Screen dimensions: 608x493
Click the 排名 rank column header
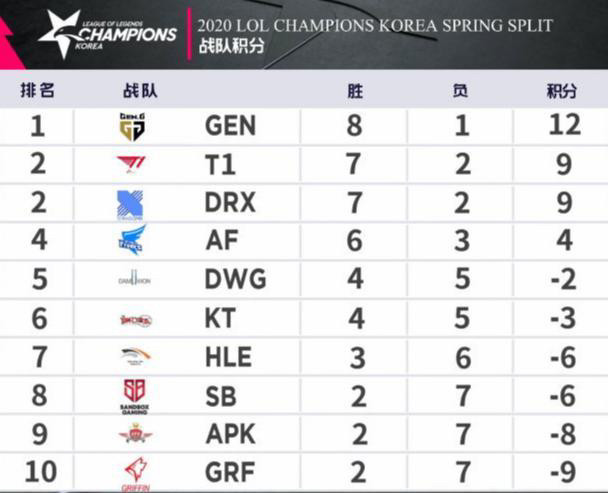(37, 90)
